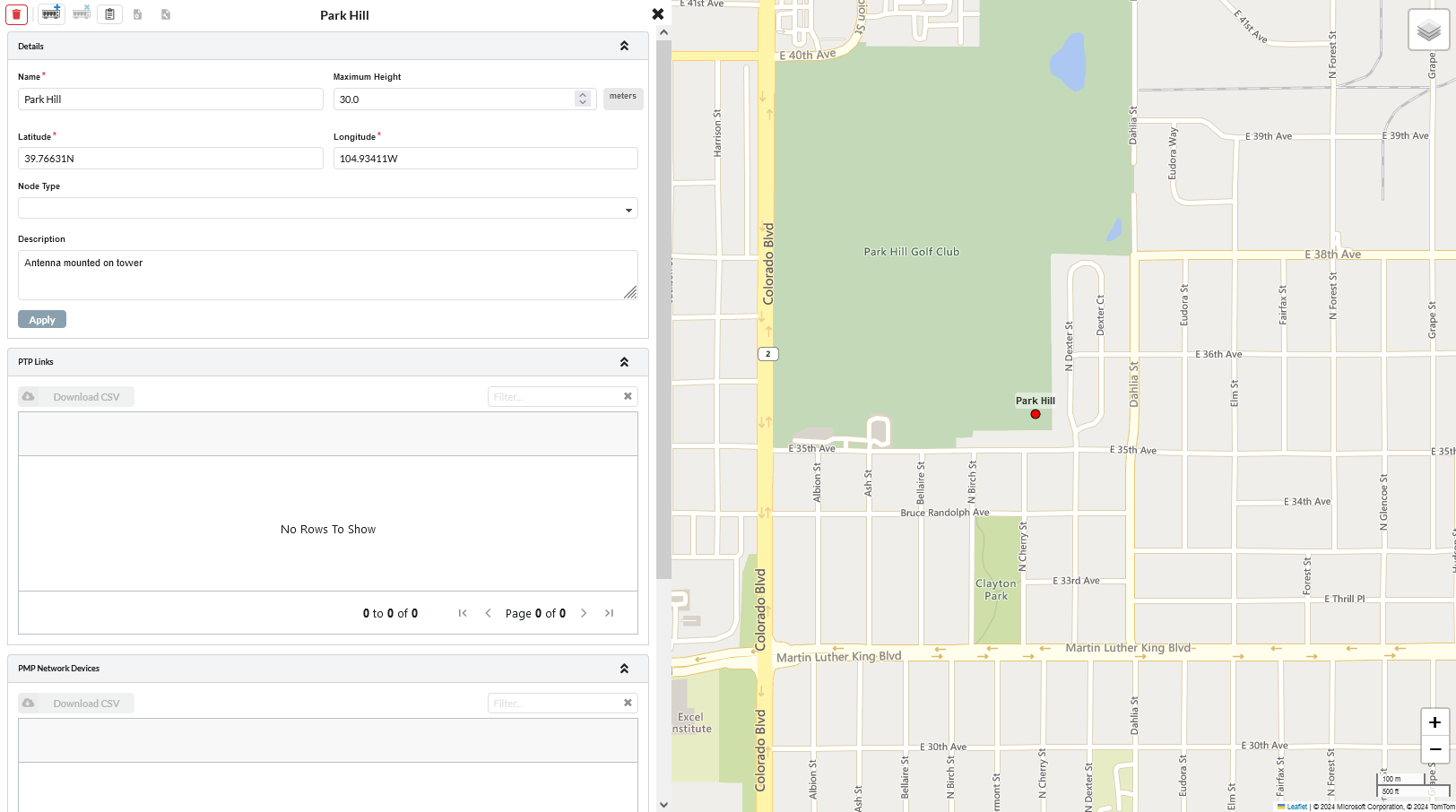Download CSV for PTP Links

[x=76, y=397]
